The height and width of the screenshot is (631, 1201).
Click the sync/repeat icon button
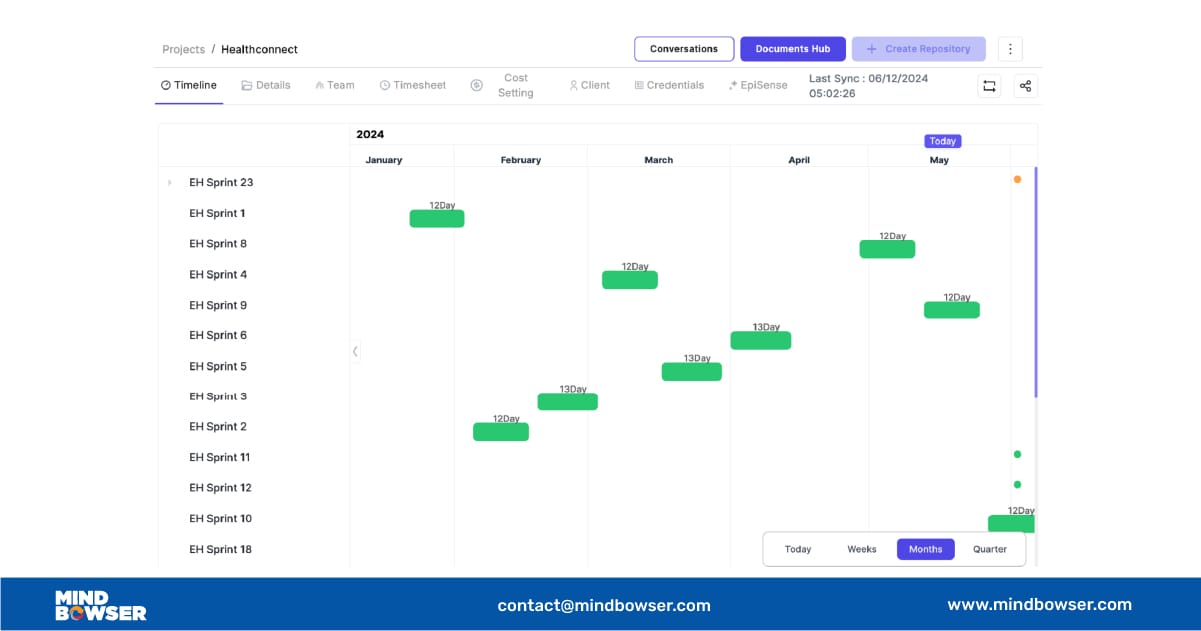[989, 86]
